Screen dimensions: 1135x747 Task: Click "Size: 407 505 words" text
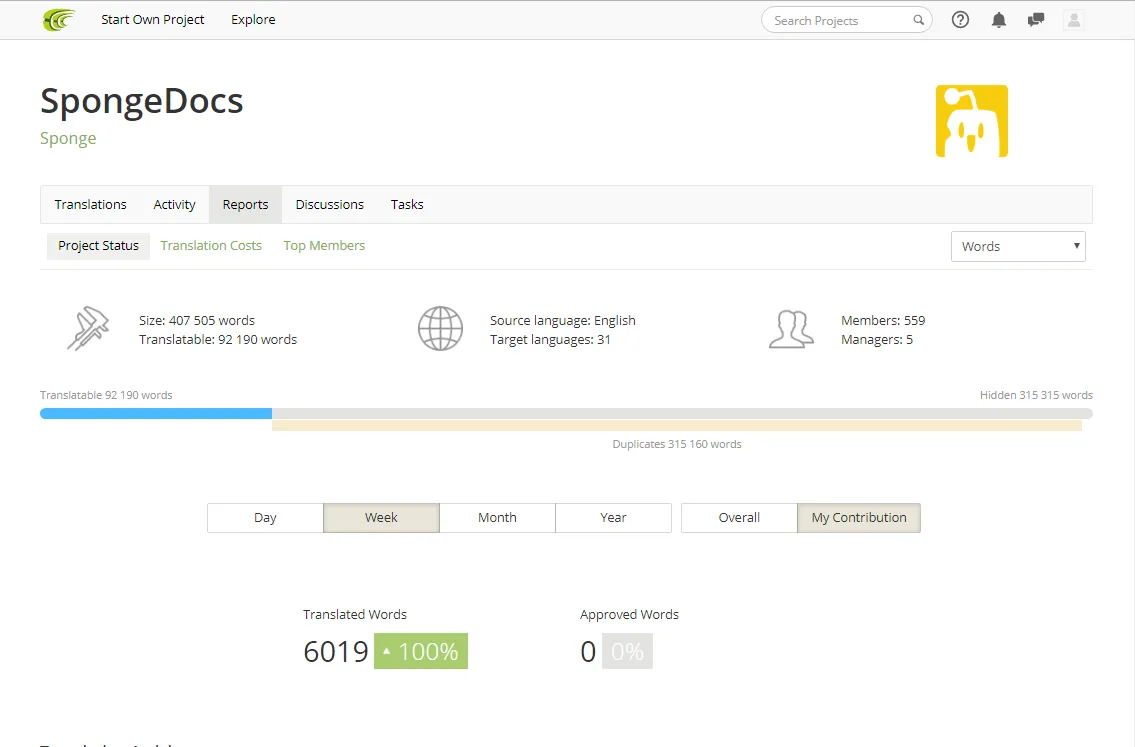click(197, 321)
